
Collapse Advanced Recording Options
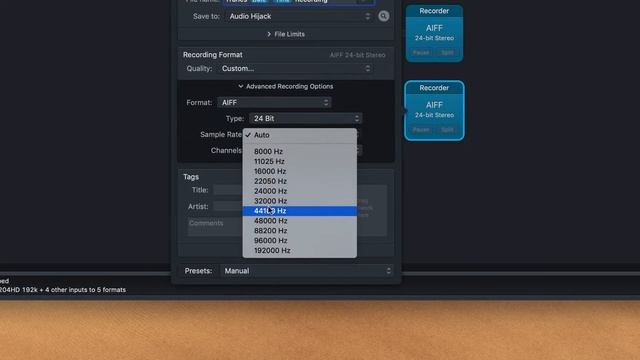286,87
